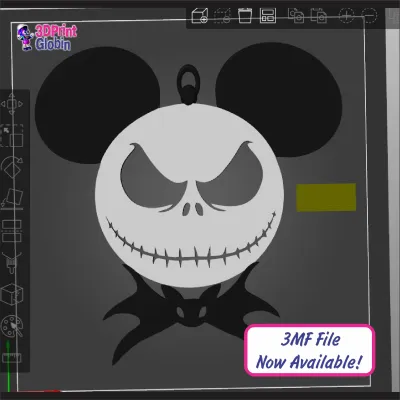Screen dimensions: 400x400
Task: Select the Move gizmo tool
Action: point(12,104)
